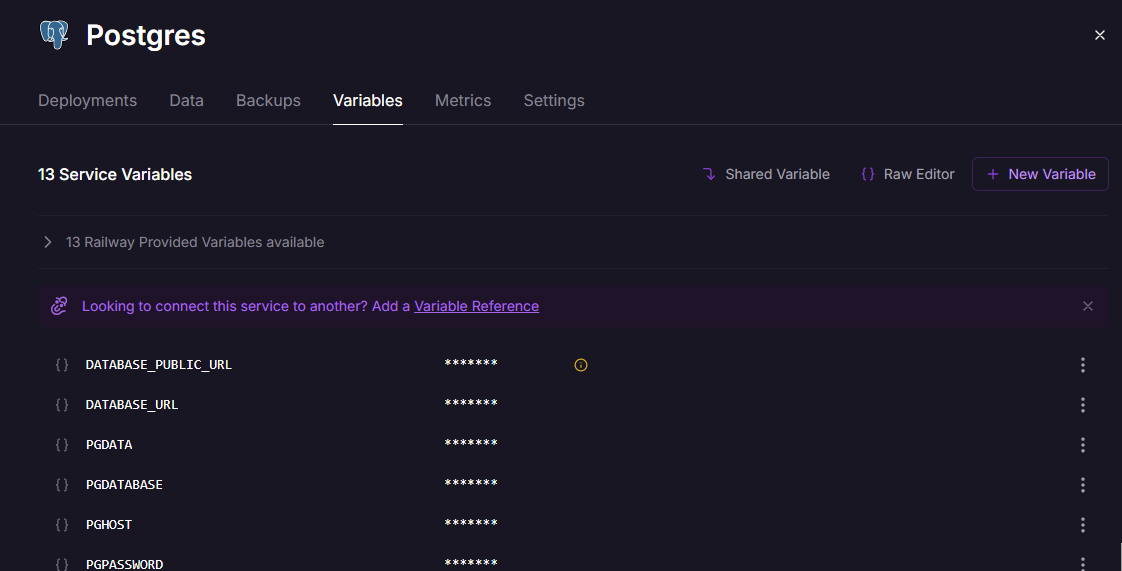The image size is (1122, 571).
Task: Click the braces icon next to PGDATABASE
Action: (x=62, y=485)
